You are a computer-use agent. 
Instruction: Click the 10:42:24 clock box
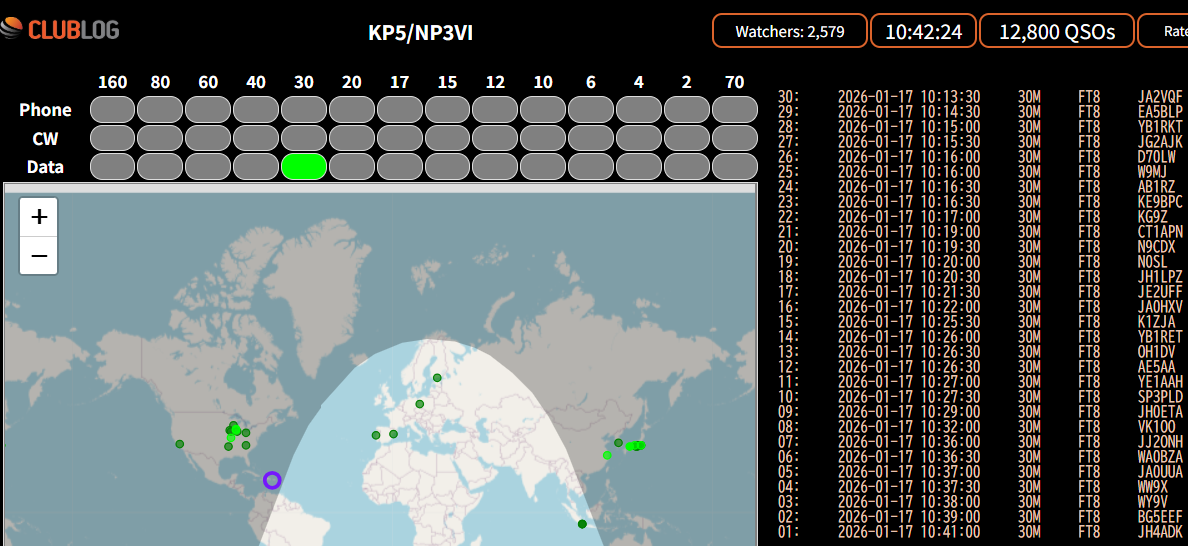[923, 31]
